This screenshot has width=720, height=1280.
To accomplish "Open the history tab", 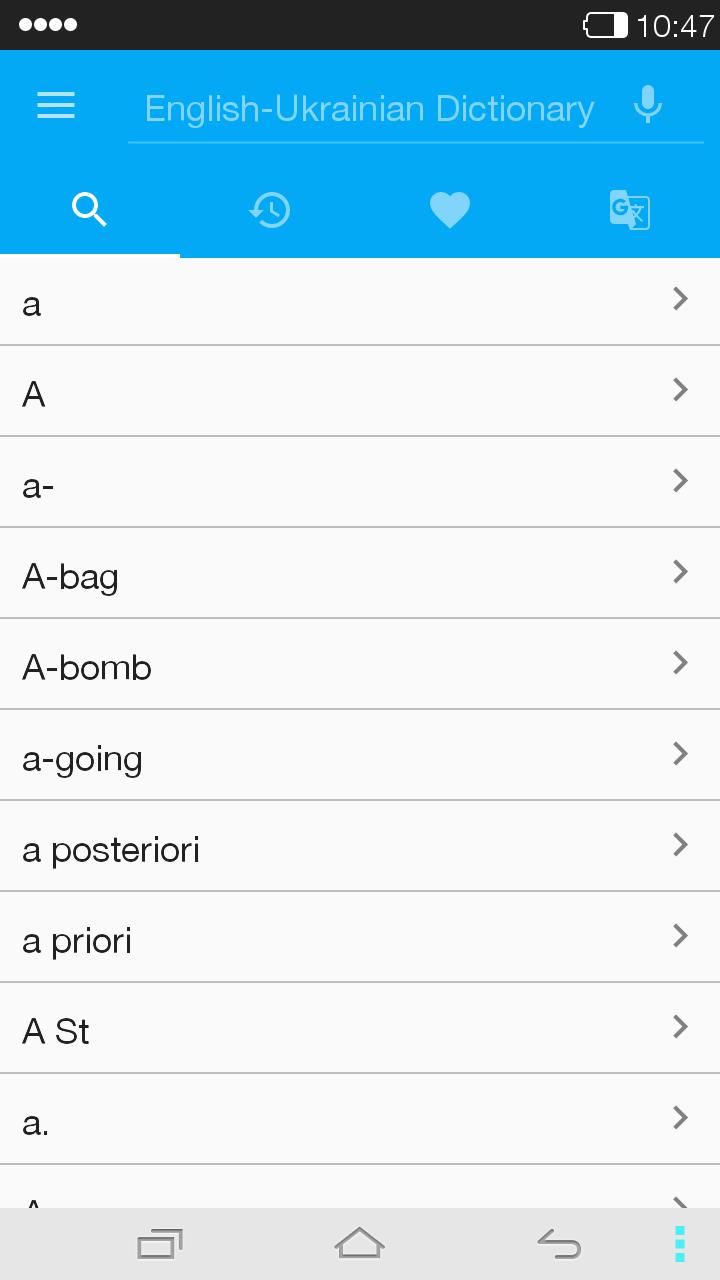I will tap(270, 210).
